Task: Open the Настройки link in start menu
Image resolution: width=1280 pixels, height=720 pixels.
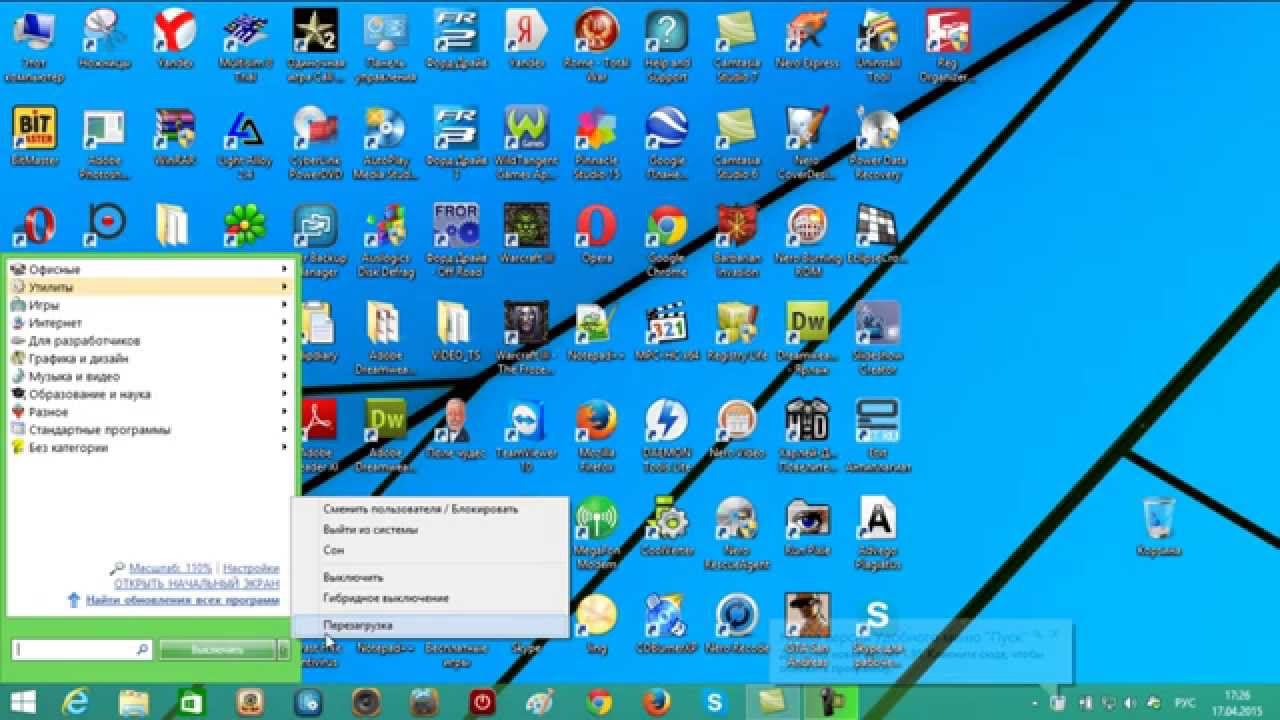Action: pyautogui.click(x=251, y=568)
